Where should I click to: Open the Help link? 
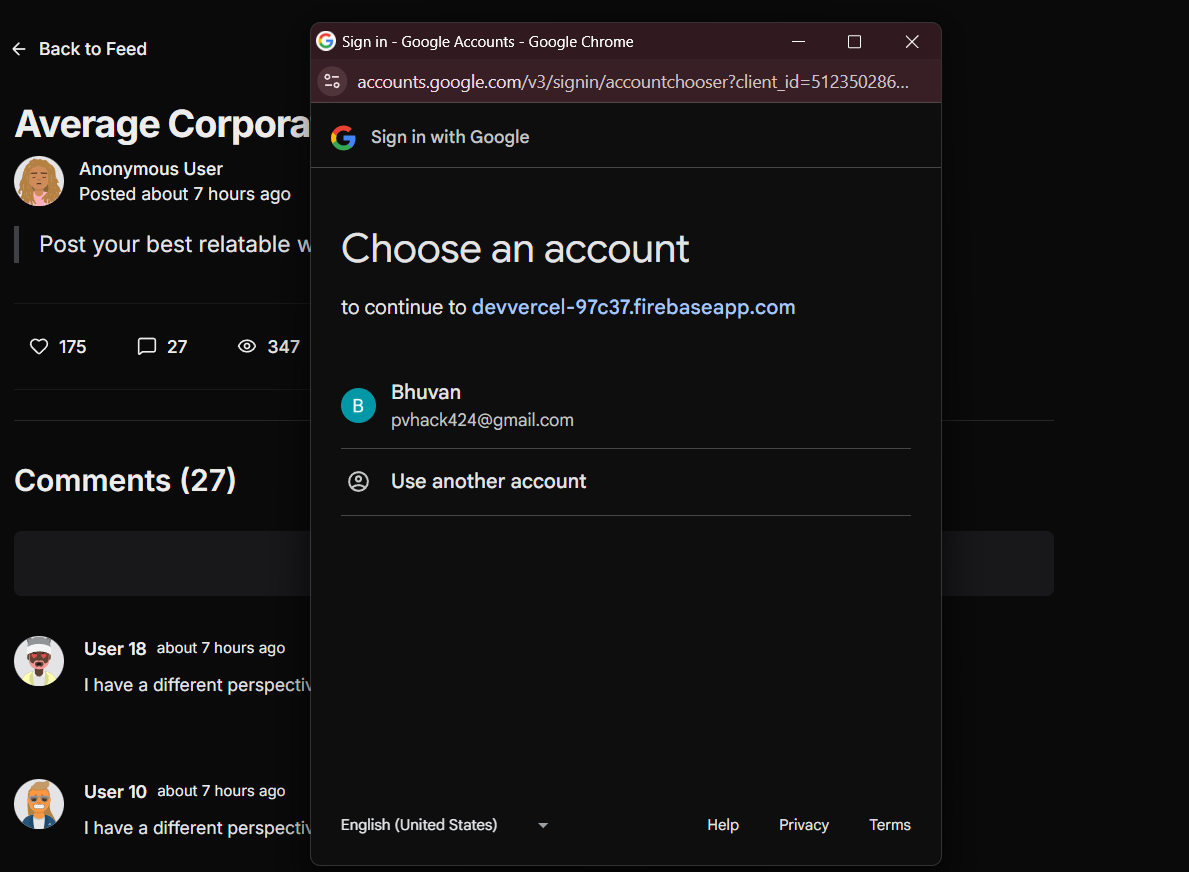[x=723, y=825]
